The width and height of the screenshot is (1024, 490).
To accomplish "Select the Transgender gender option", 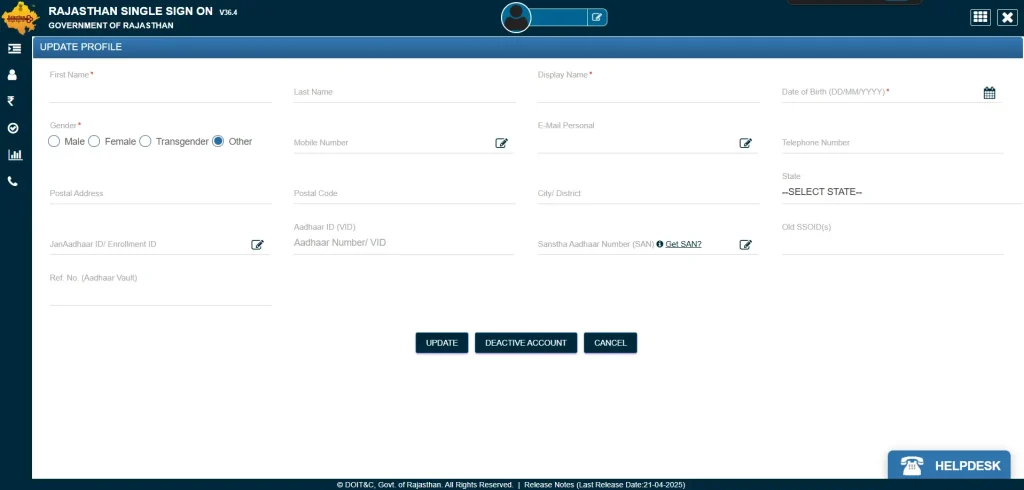I will pyautogui.click(x=145, y=141).
